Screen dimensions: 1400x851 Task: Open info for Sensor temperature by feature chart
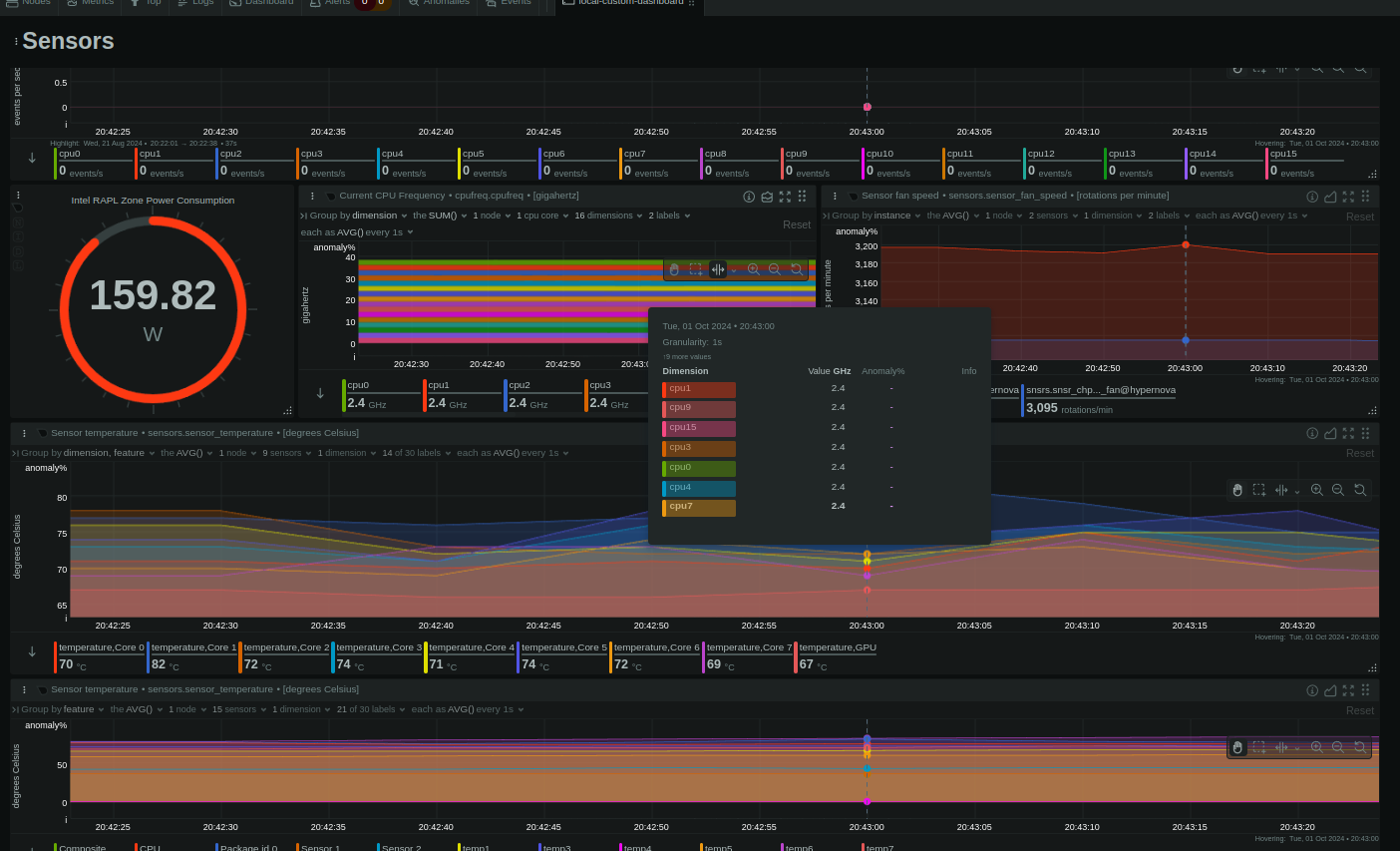[x=1312, y=689]
